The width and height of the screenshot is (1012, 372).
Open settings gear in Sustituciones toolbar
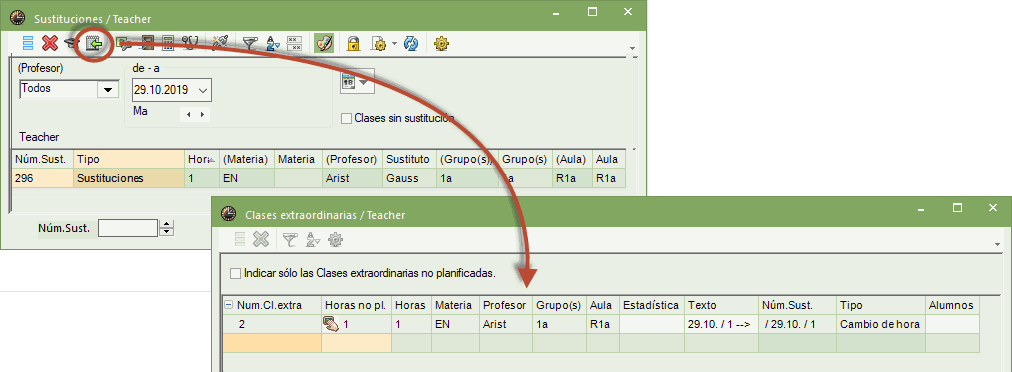point(441,43)
